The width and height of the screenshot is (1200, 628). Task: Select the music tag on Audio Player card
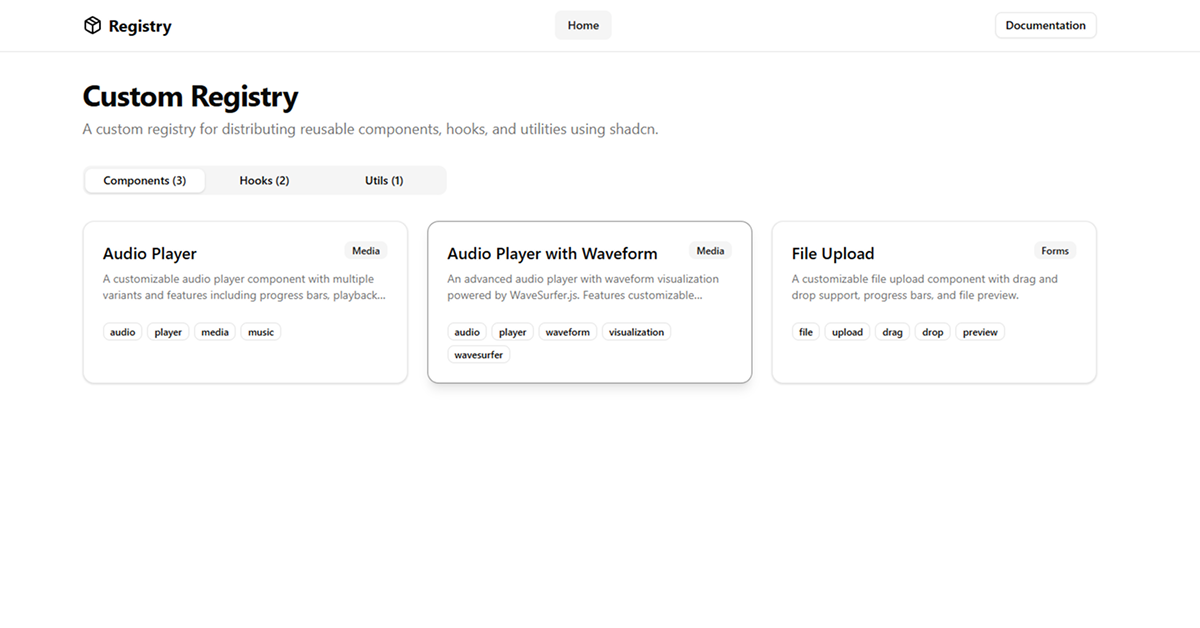click(x=260, y=331)
